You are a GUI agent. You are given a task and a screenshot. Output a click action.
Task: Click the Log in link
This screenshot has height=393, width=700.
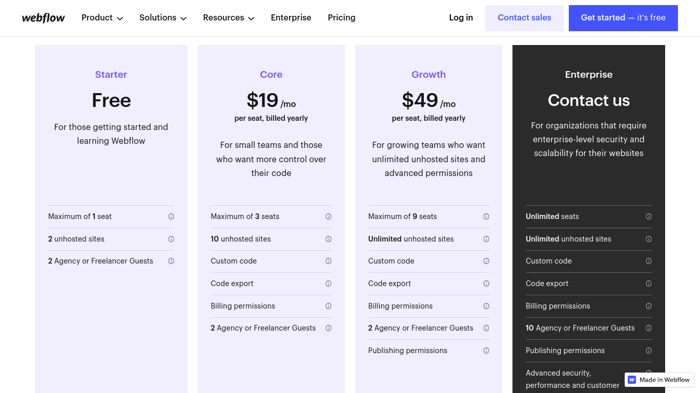point(461,18)
